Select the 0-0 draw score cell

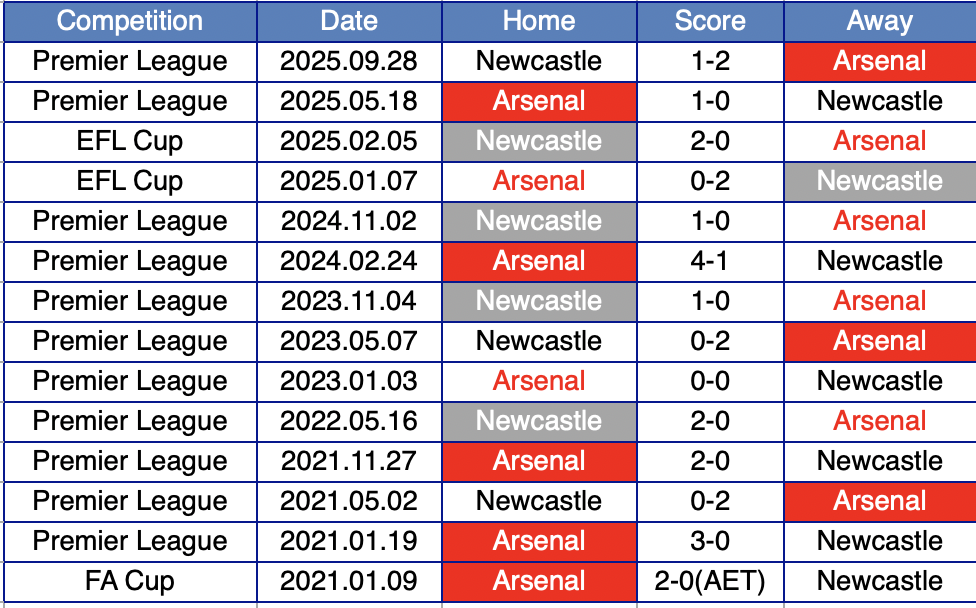[x=710, y=381]
